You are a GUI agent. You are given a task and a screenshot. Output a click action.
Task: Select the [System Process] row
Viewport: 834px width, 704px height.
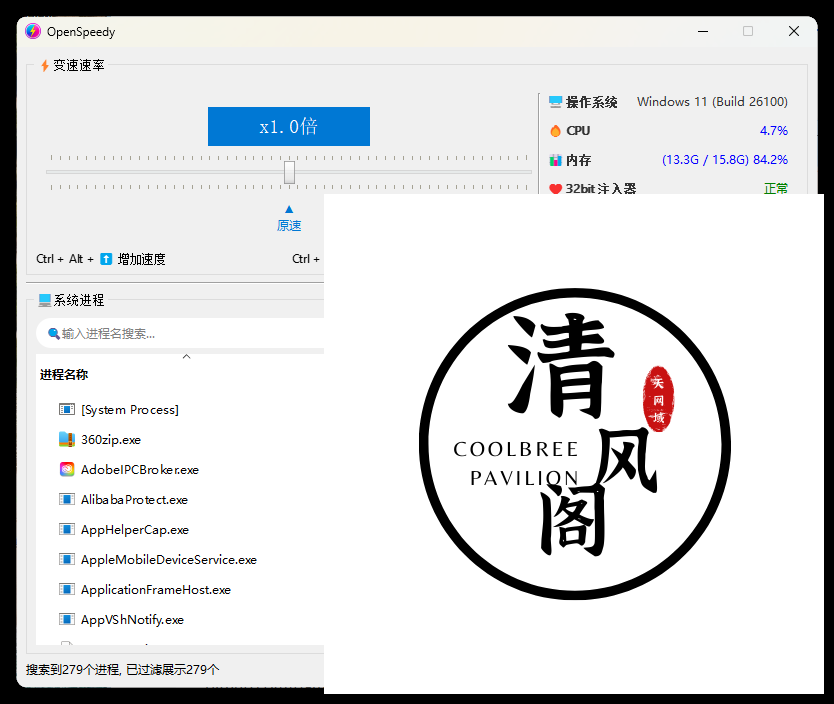point(181,409)
